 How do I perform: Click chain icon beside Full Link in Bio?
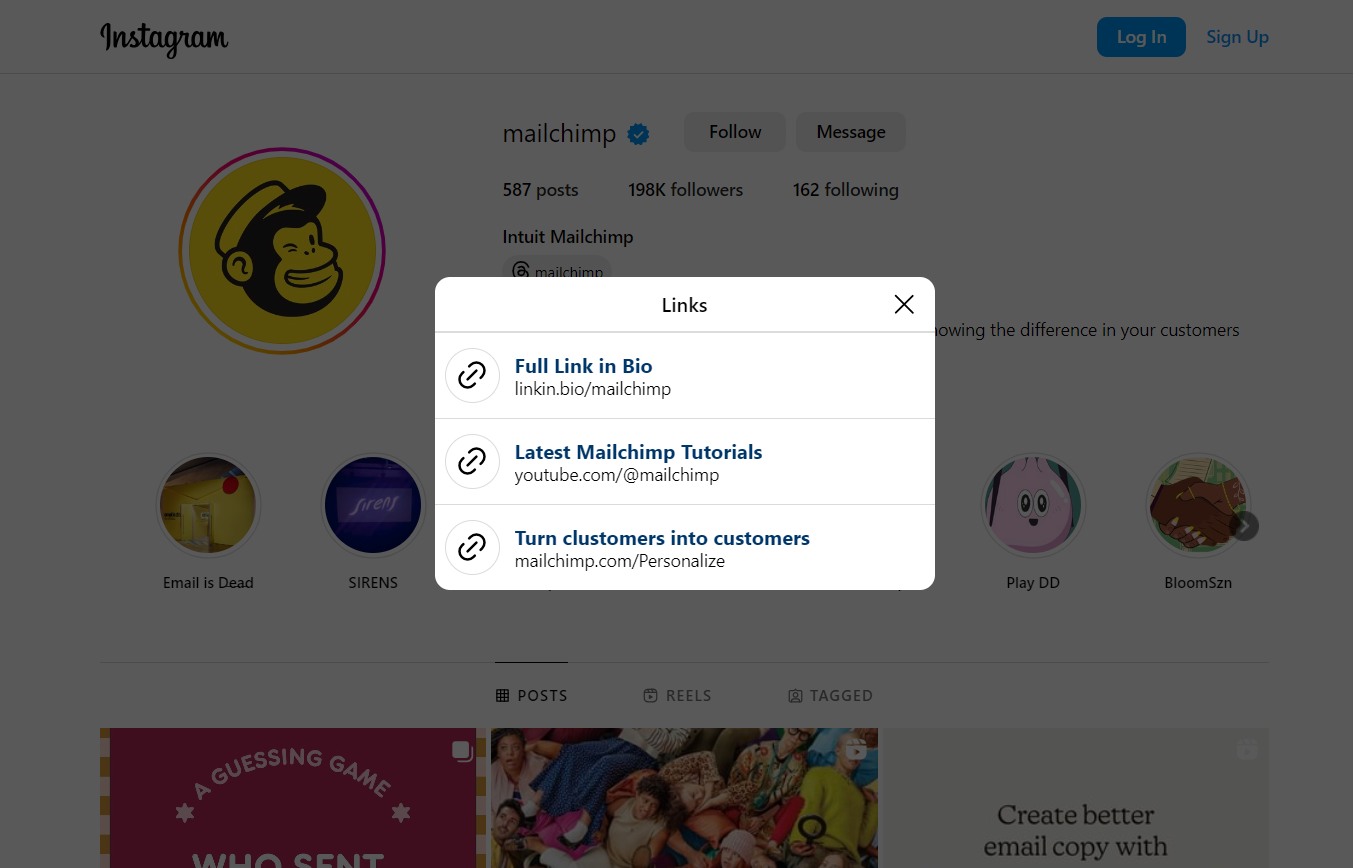coord(472,376)
